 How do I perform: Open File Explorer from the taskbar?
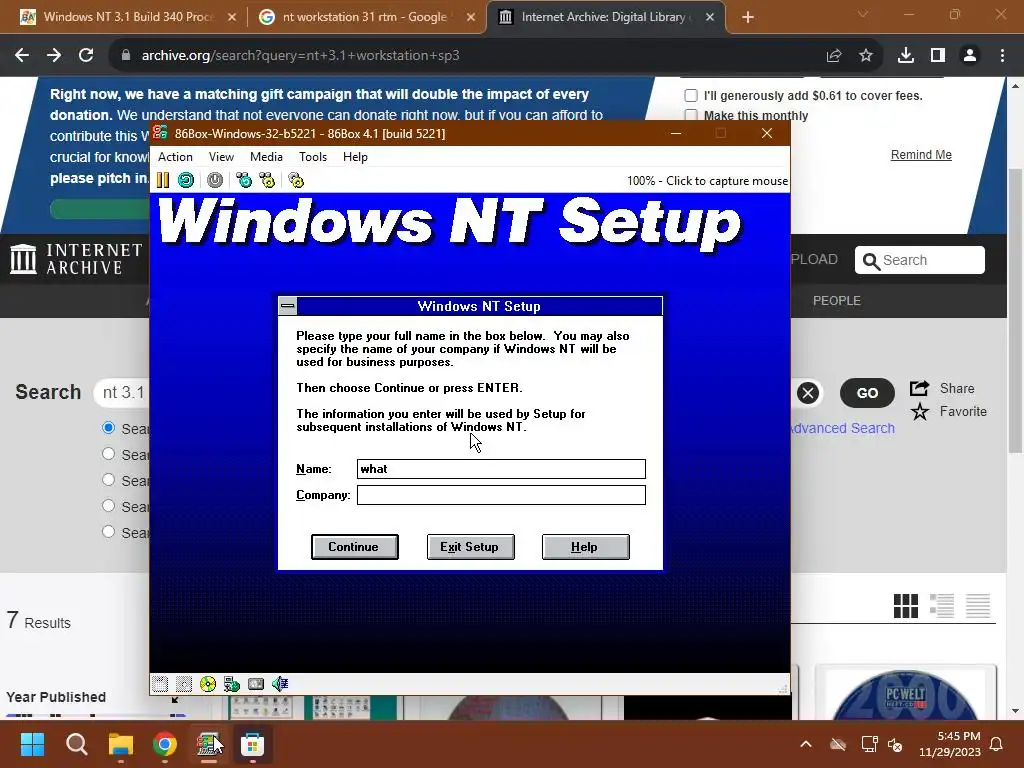(x=121, y=744)
